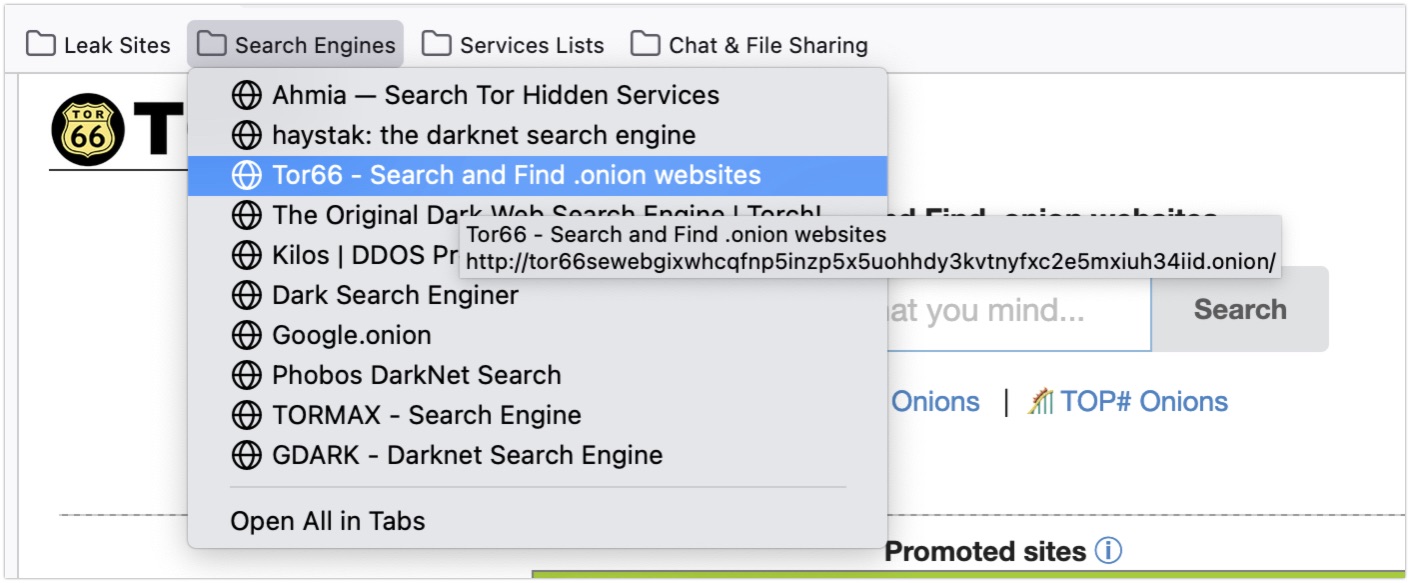Open the TOP# Onions link
Screen dimensions: 1410x583
[1128, 402]
